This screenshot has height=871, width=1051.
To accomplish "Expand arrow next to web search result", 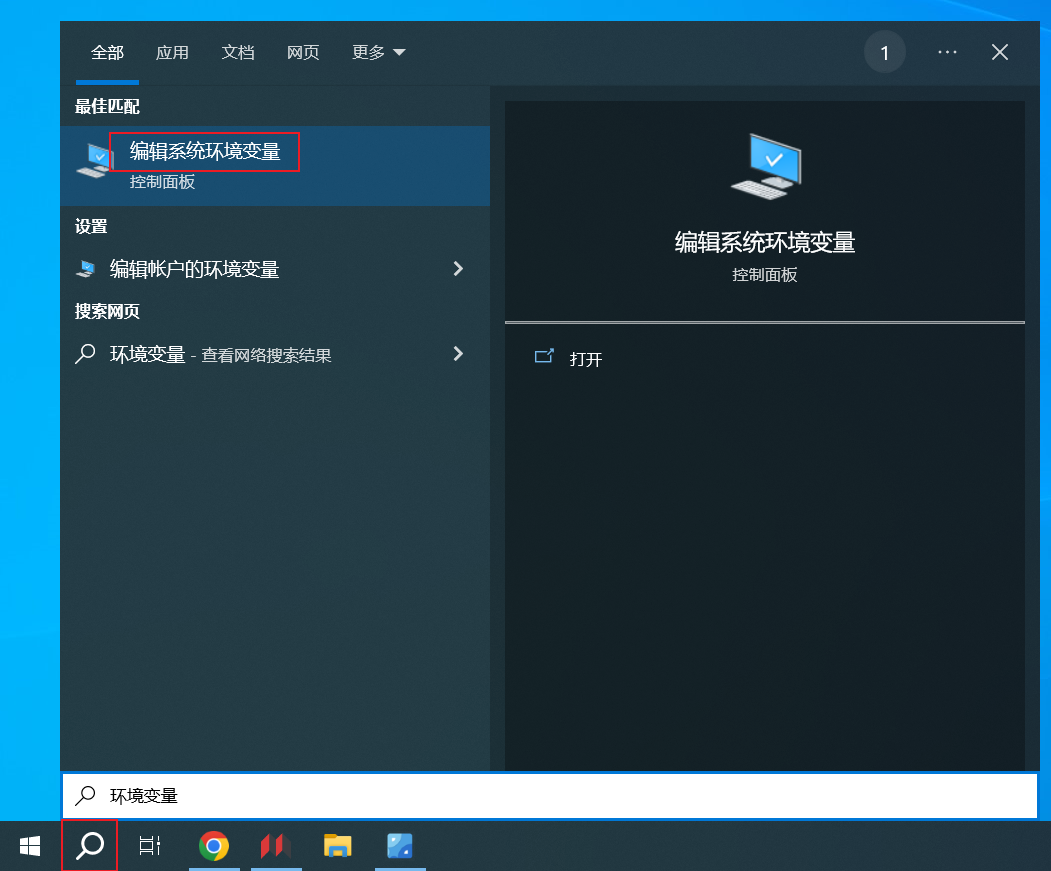I will point(458,354).
